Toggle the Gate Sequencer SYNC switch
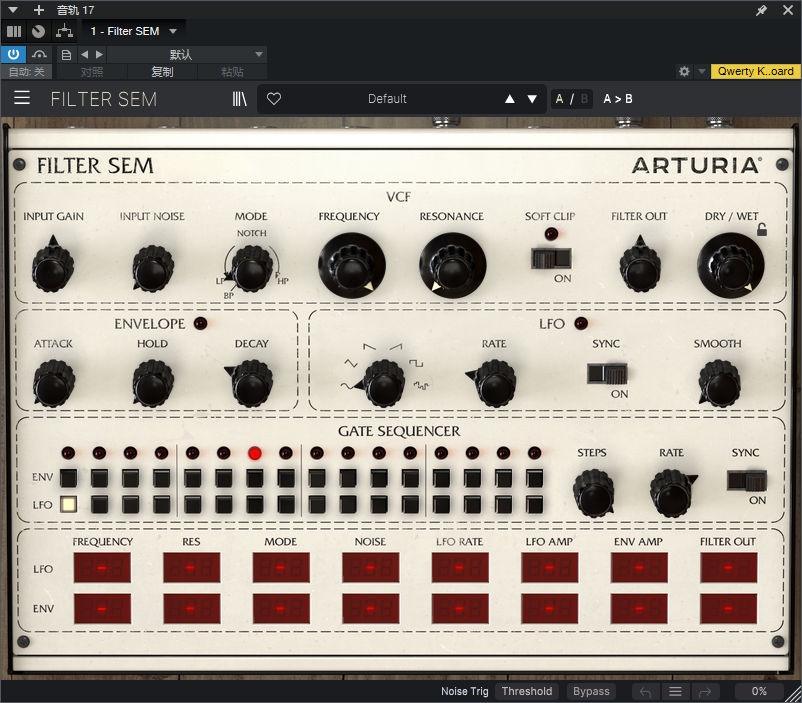Screen dimensions: 802x703 [x=747, y=481]
